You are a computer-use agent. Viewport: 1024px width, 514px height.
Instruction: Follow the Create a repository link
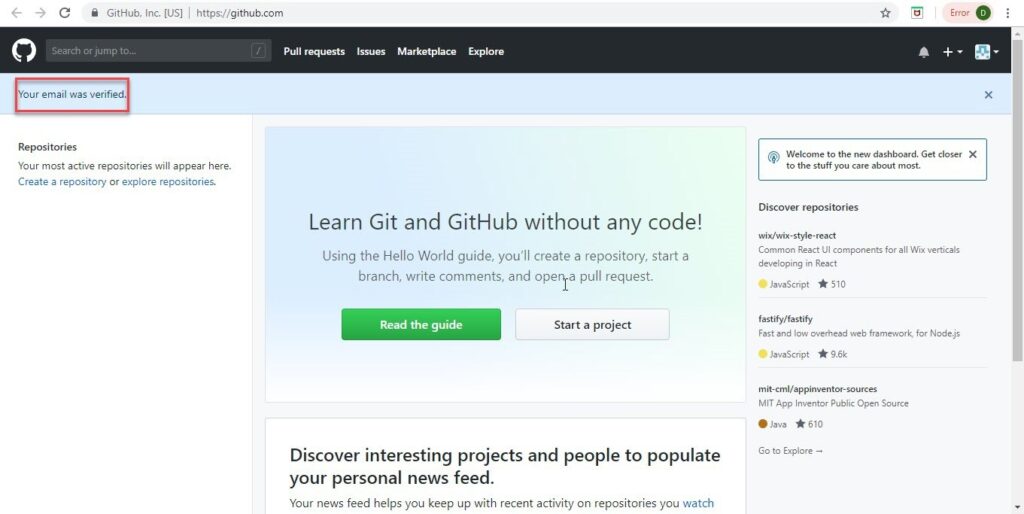point(62,182)
